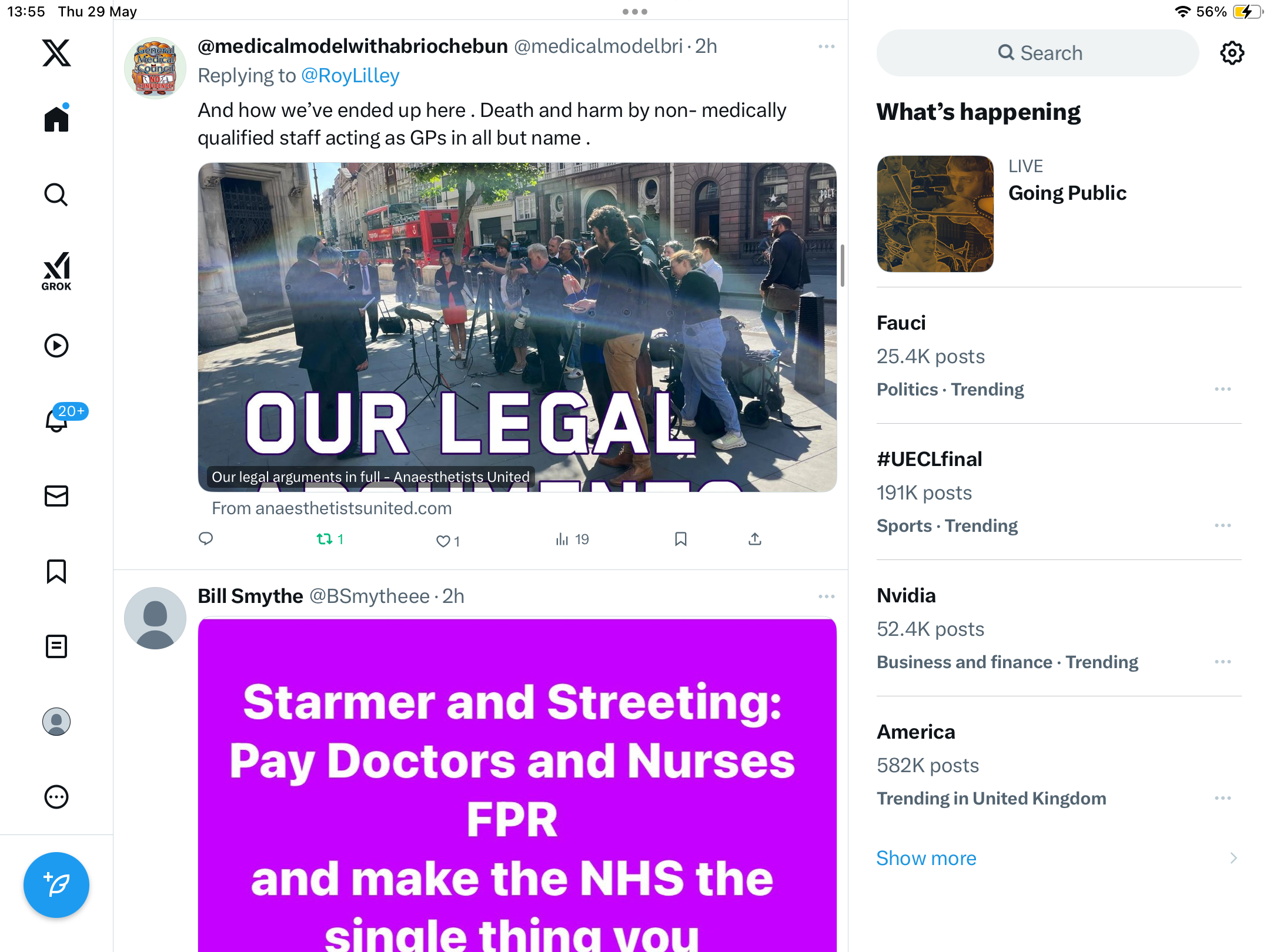The width and height of the screenshot is (1270, 952).
Task: Go to Home feed icon
Action: pyautogui.click(x=56, y=118)
